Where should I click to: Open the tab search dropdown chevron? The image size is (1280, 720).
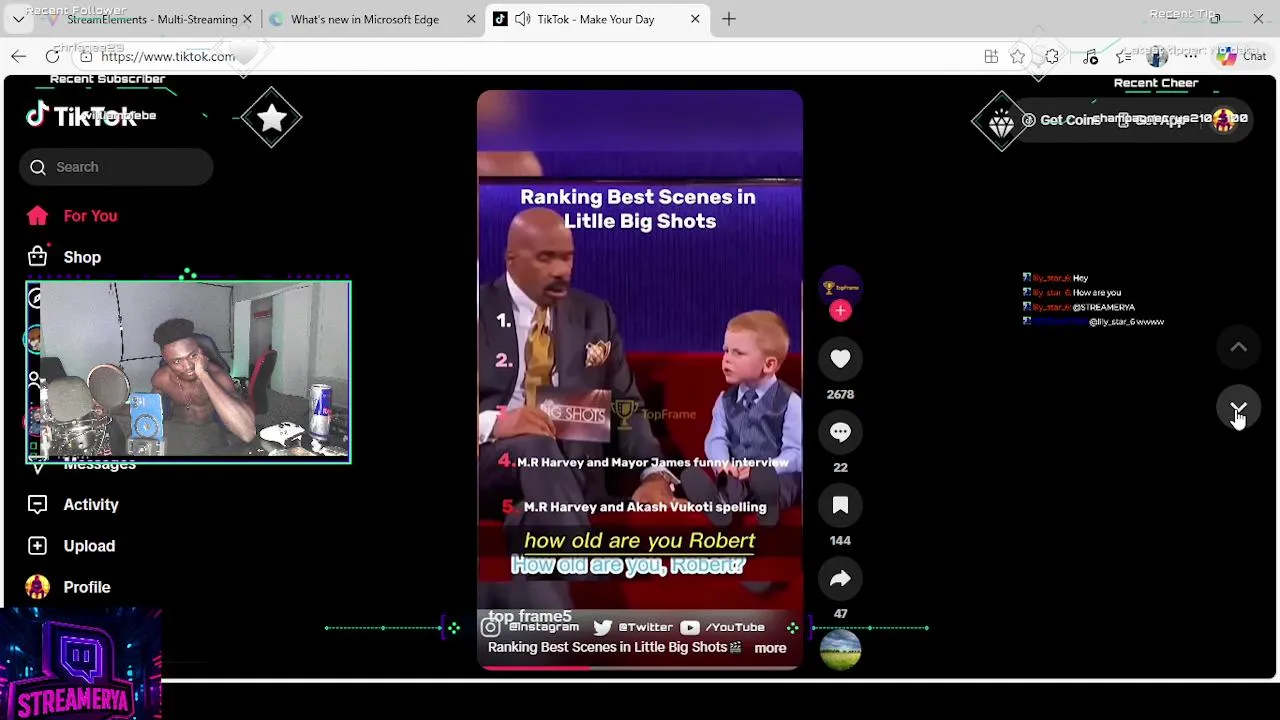click(x=18, y=19)
